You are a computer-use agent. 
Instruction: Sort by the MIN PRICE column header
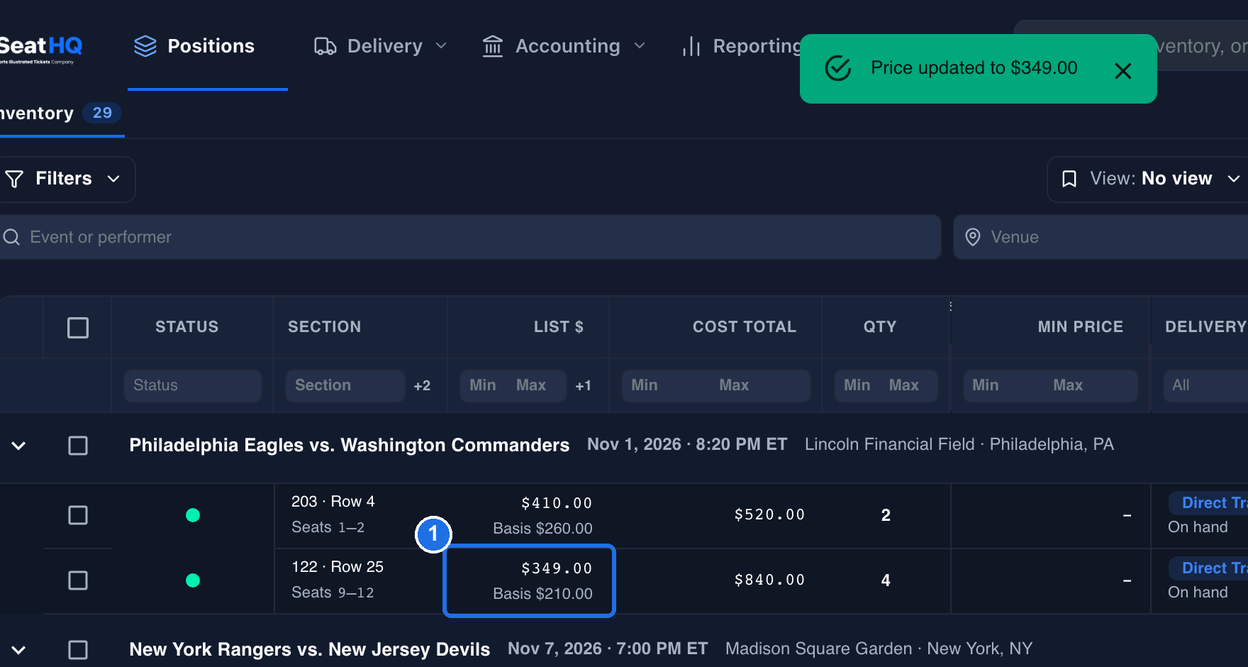pos(1080,327)
